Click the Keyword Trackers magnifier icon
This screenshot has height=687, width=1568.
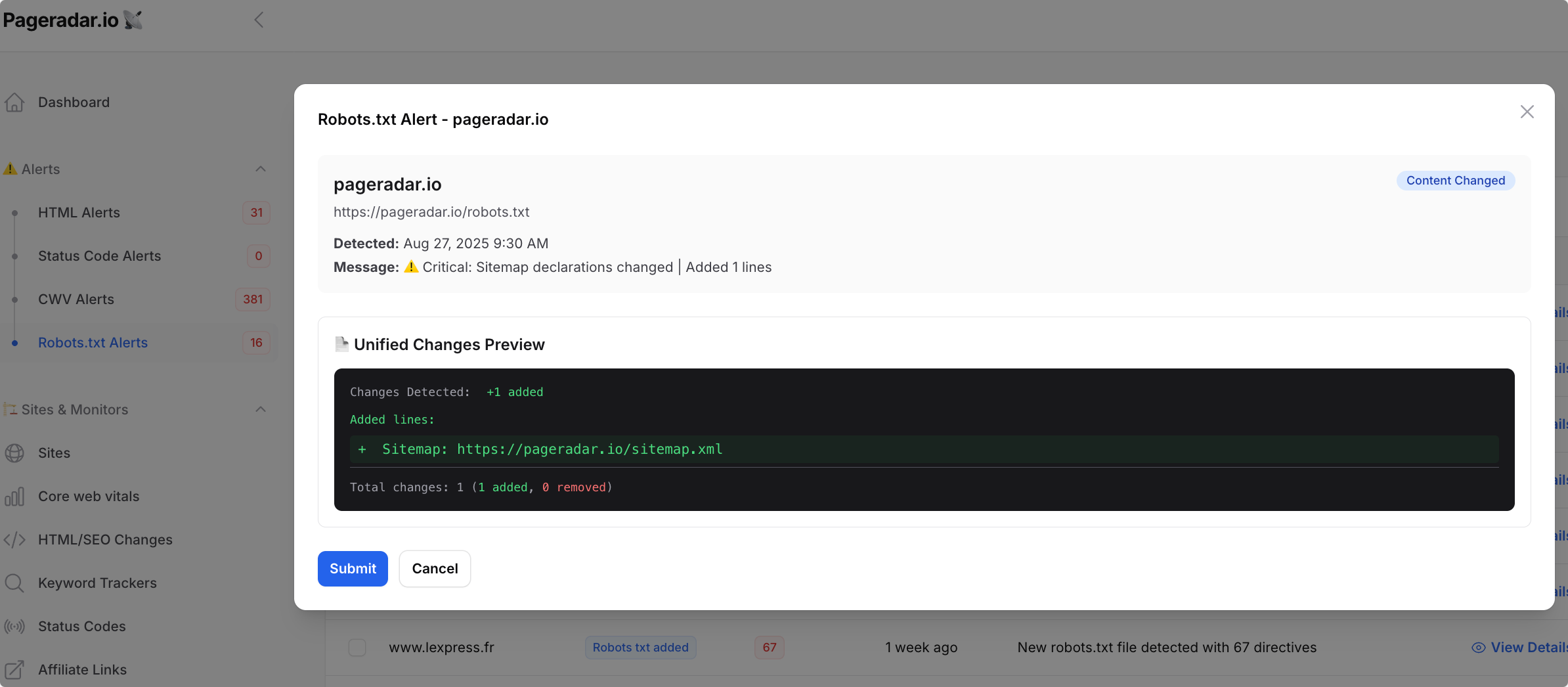click(14, 583)
